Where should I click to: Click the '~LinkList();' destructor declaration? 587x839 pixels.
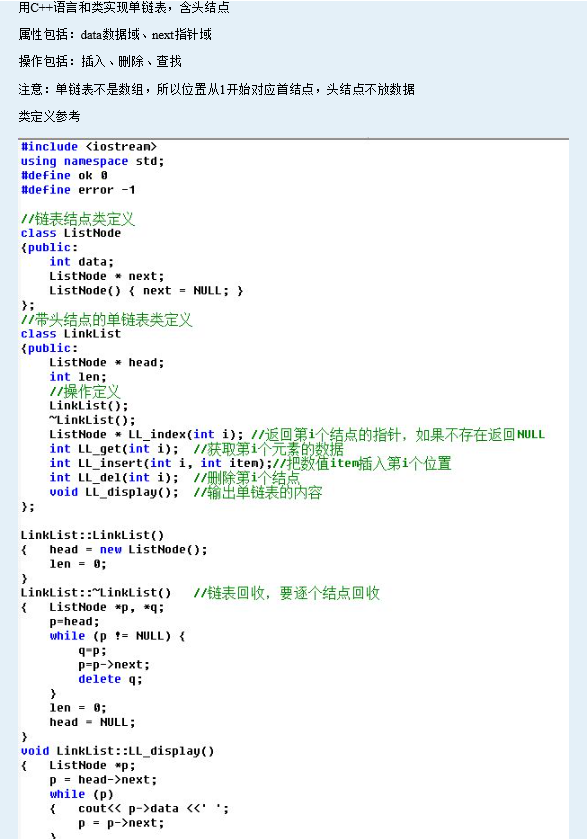[92, 421]
